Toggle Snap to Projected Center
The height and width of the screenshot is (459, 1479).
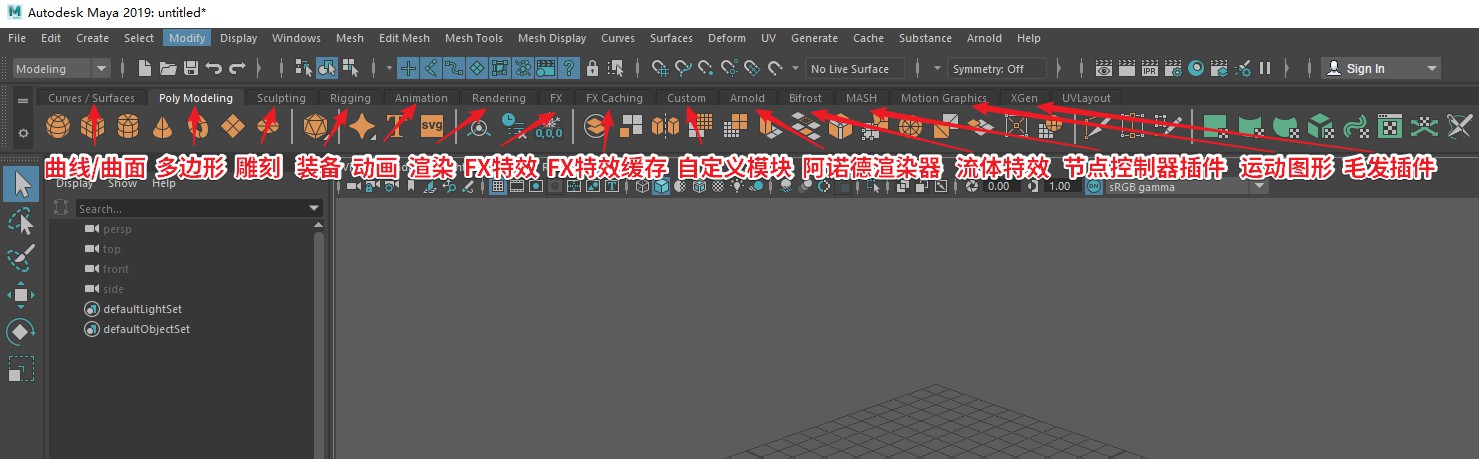(x=731, y=68)
